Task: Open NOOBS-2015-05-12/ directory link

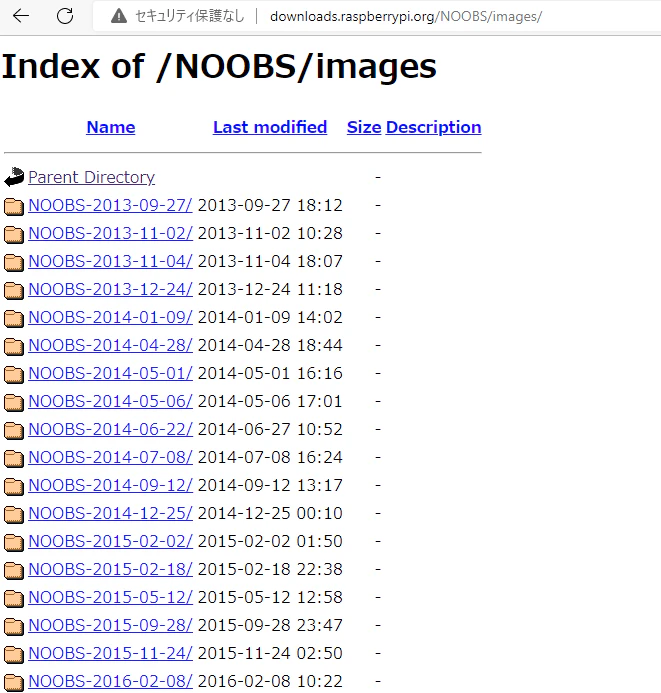Action: (110, 597)
